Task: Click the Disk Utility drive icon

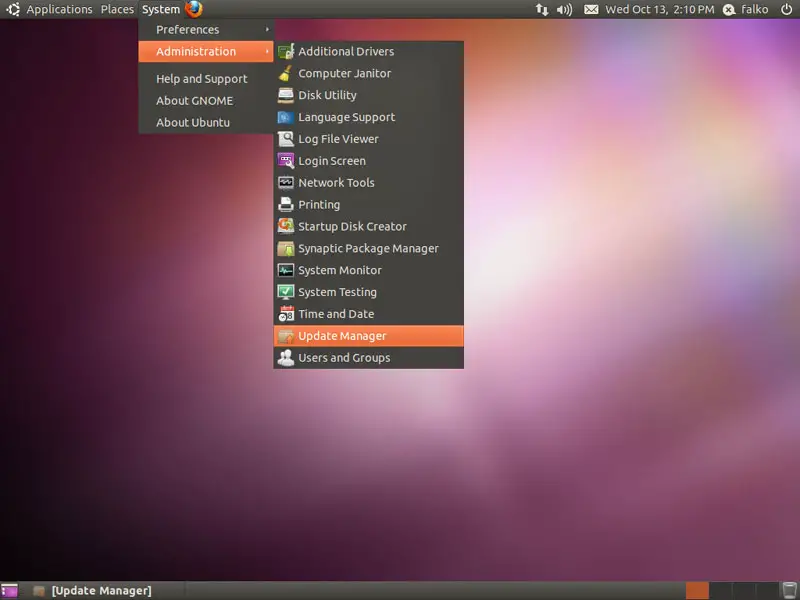Action: (286, 95)
